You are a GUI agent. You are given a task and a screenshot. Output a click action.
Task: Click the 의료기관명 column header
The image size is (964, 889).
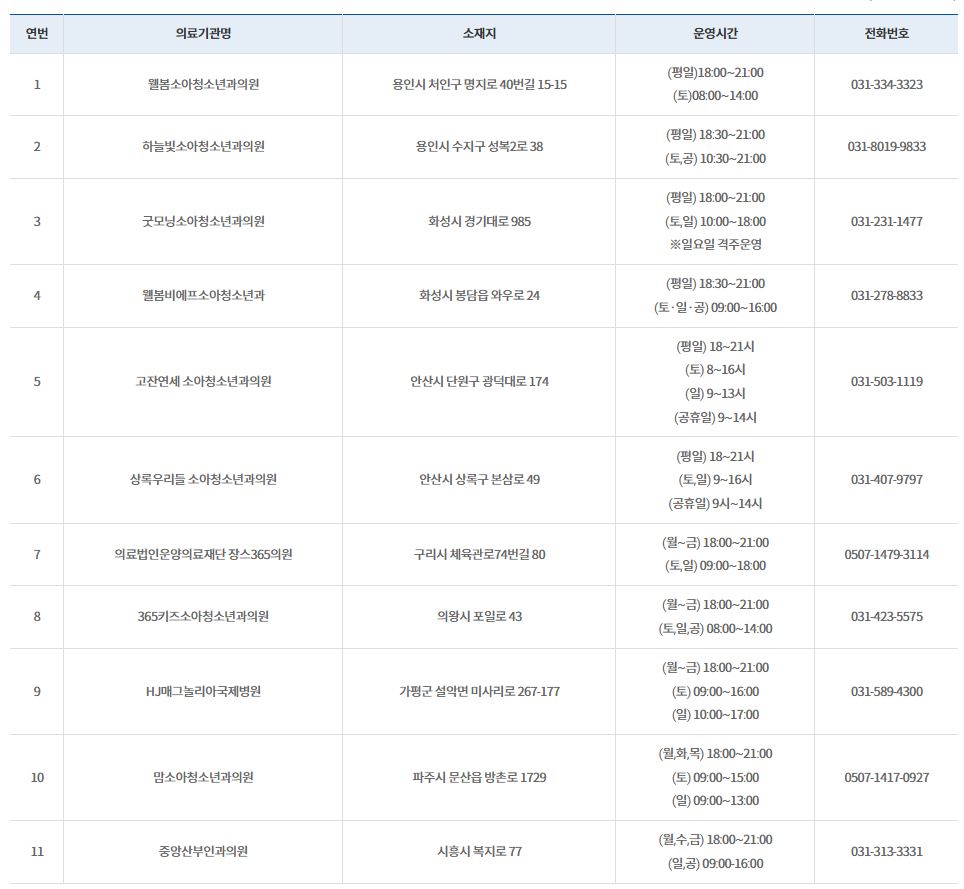pos(203,33)
